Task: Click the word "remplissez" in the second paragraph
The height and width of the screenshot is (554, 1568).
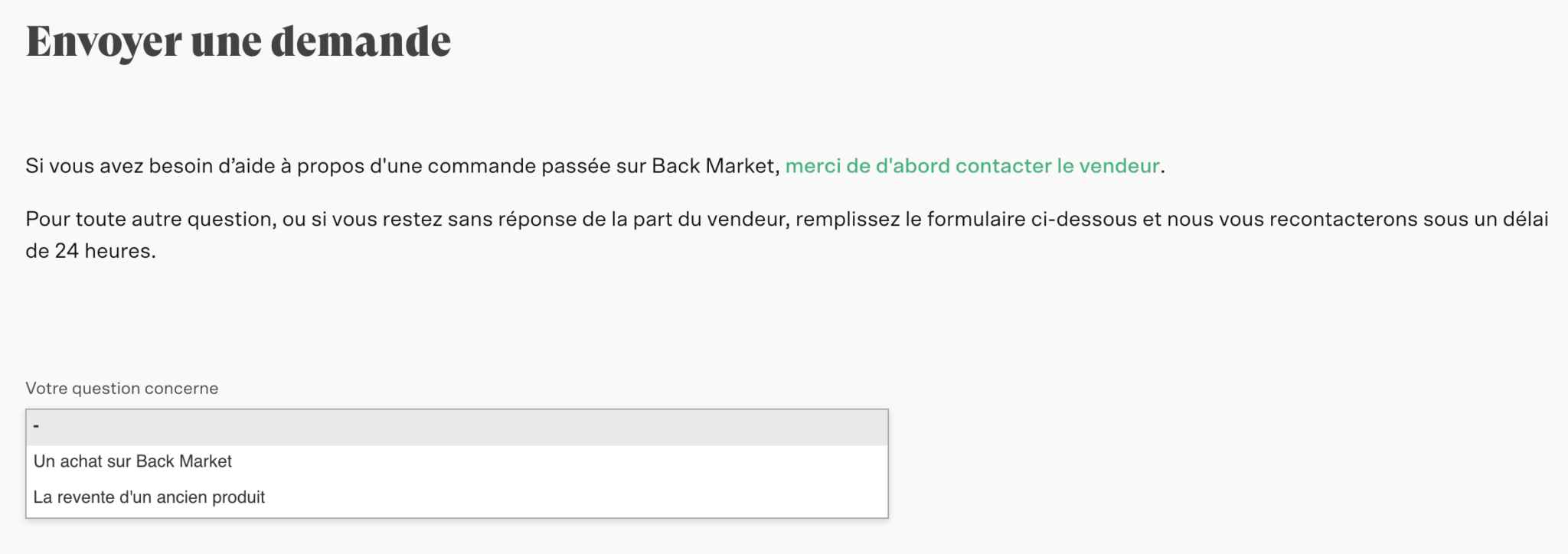Action: [x=847, y=220]
